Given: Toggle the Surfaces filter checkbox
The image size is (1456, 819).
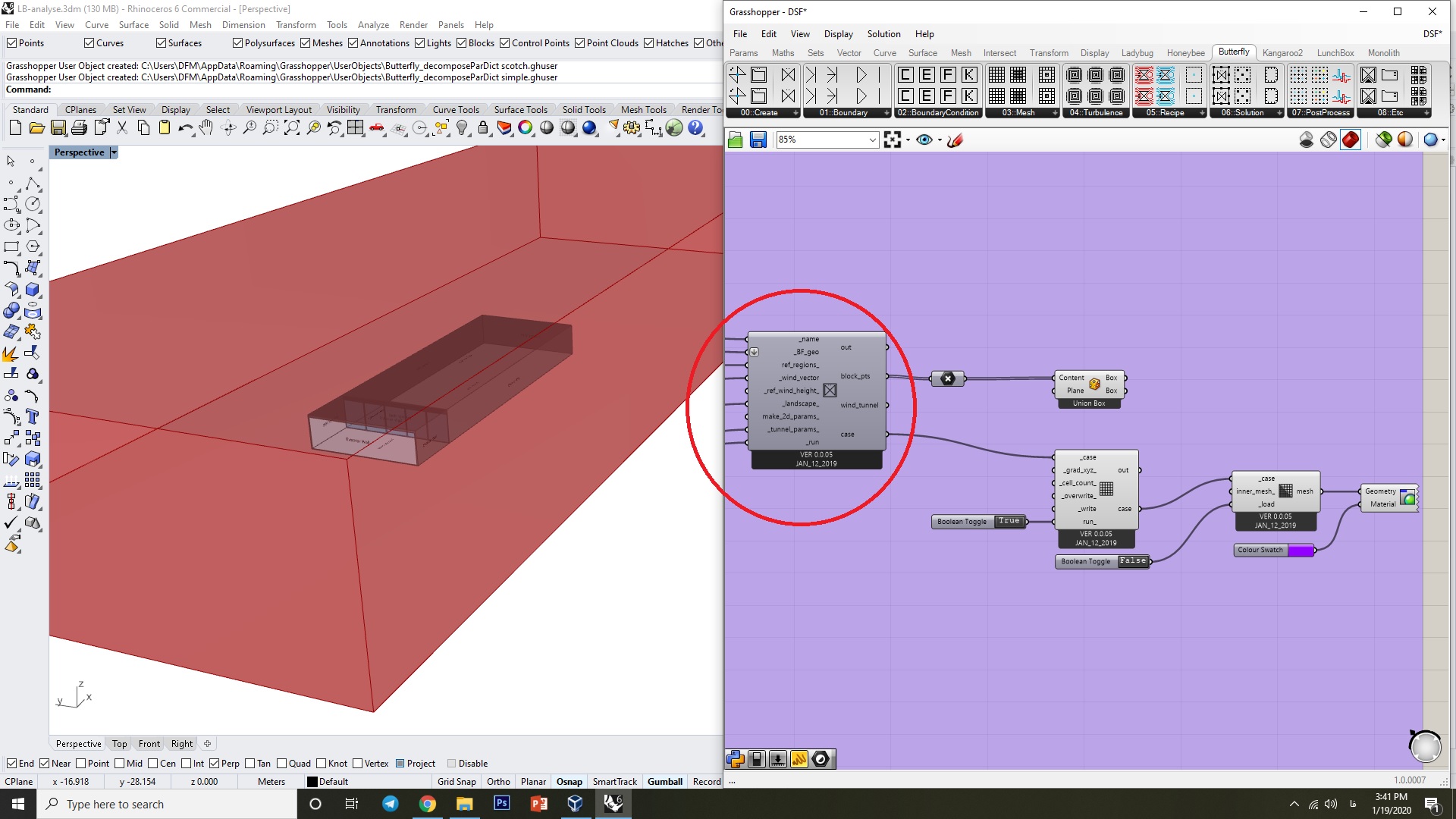Looking at the screenshot, I should (161, 43).
